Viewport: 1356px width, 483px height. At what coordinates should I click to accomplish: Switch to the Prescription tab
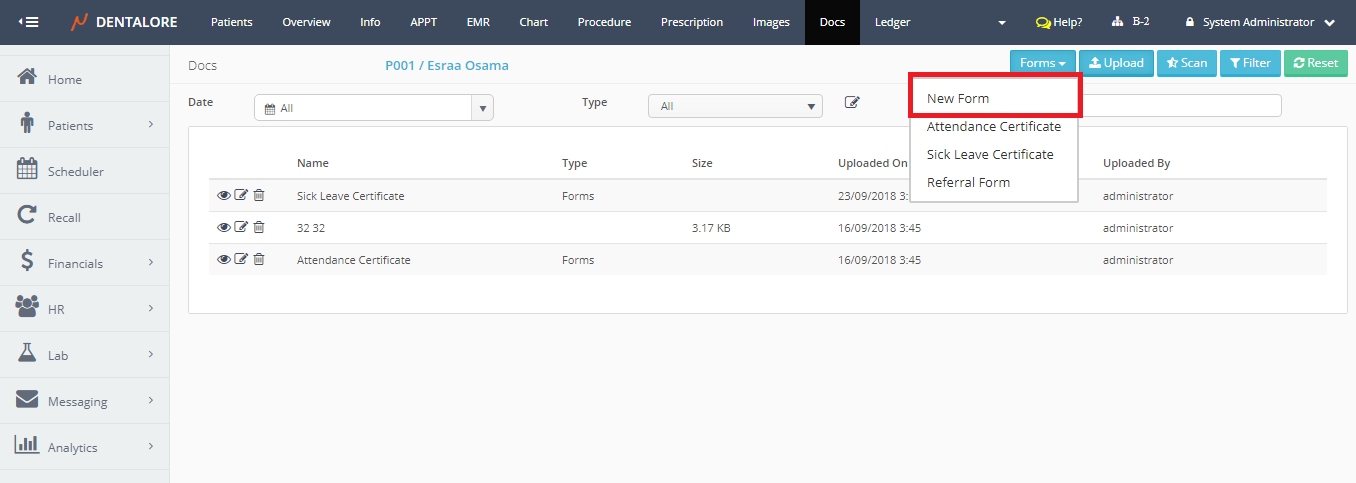691,22
